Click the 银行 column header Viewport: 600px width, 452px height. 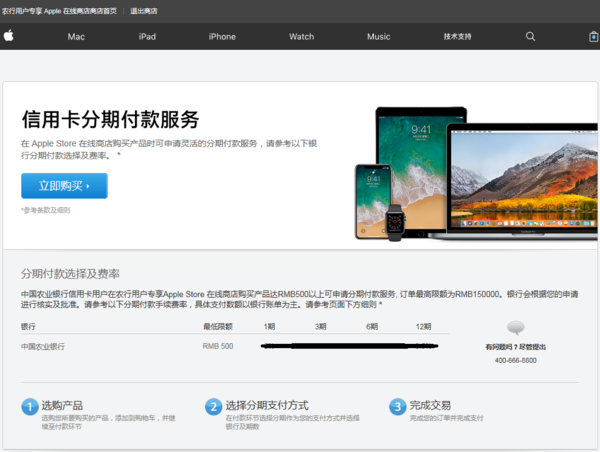coord(28,326)
